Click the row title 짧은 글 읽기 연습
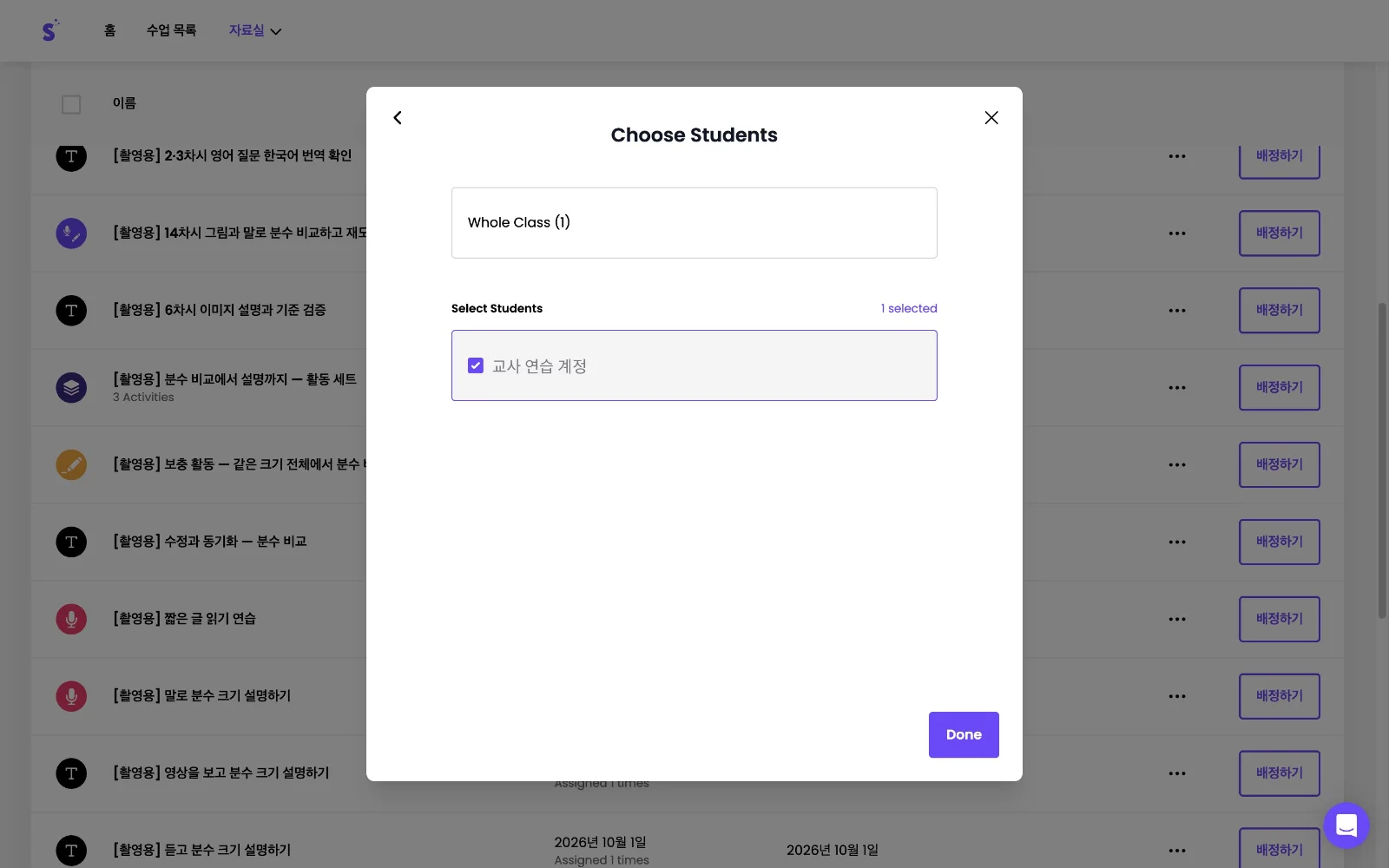1389x868 pixels. pos(184,619)
